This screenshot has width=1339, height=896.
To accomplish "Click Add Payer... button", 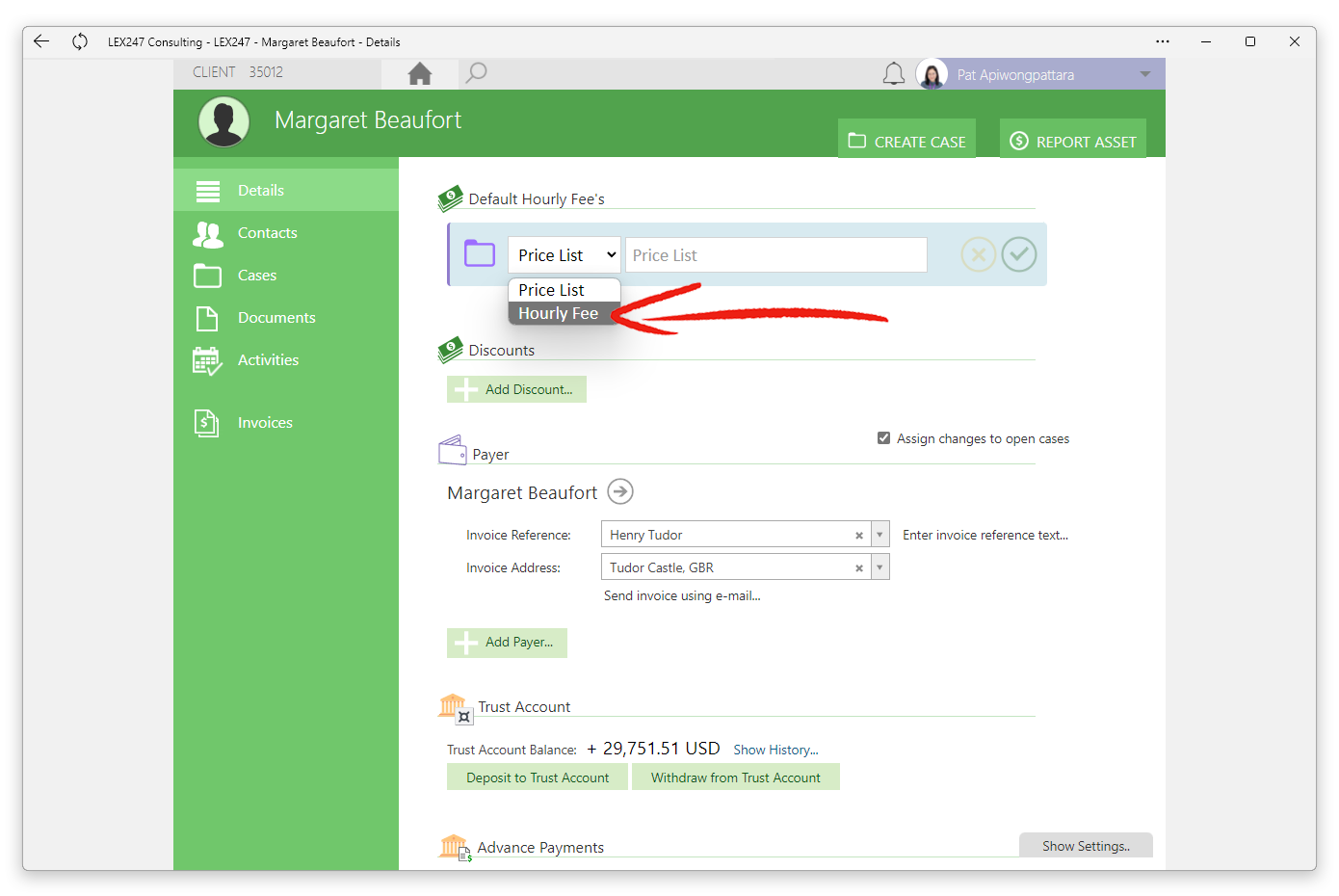I will point(507,643).
